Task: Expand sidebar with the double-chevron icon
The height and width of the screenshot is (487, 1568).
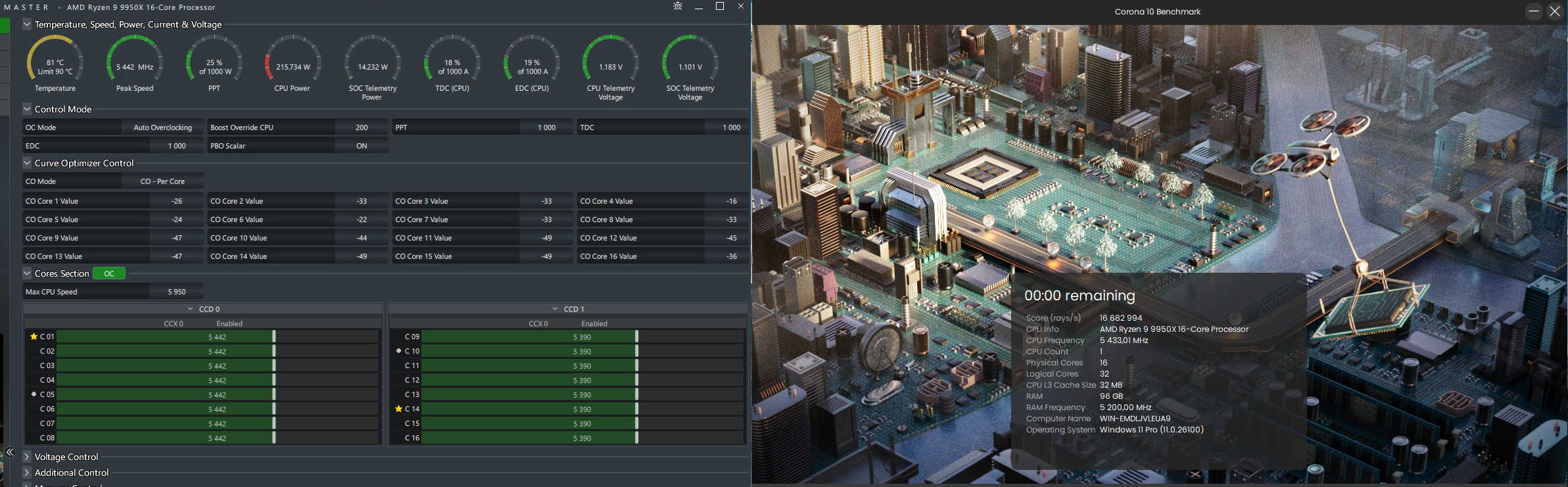Action: [x=10, y=452]
